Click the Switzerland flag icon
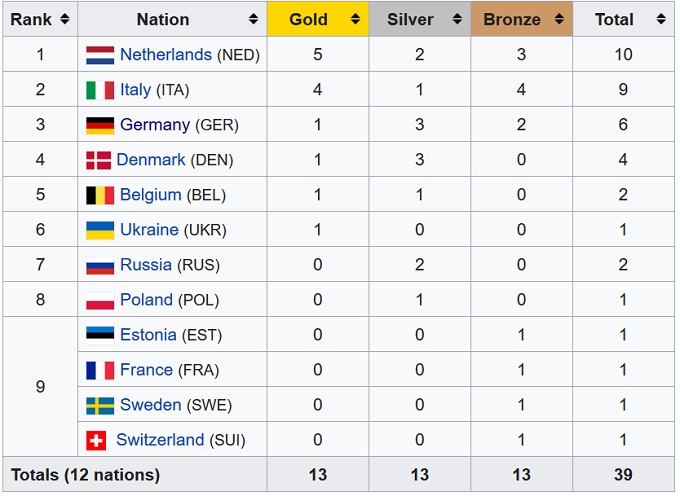The image size is (680, 496). (x=98, y=440)
